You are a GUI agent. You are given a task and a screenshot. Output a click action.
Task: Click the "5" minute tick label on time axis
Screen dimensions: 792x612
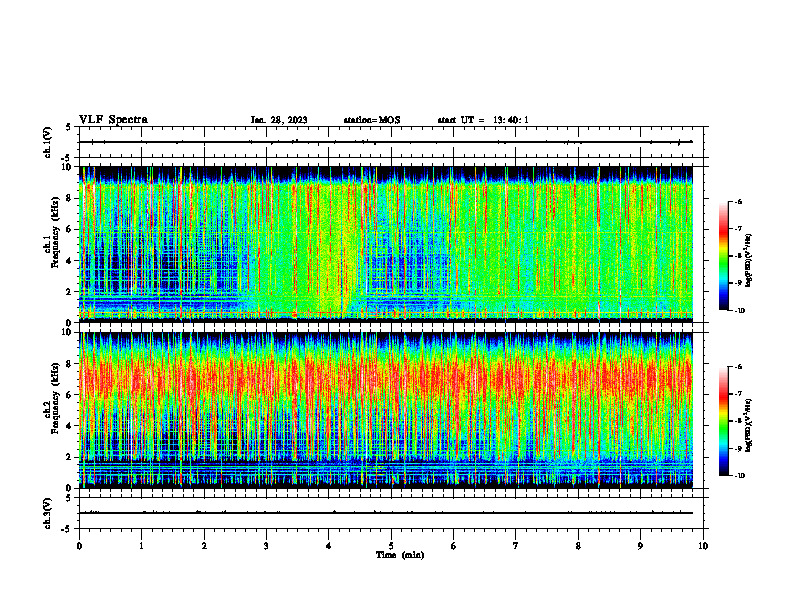[x=391, y=546]
